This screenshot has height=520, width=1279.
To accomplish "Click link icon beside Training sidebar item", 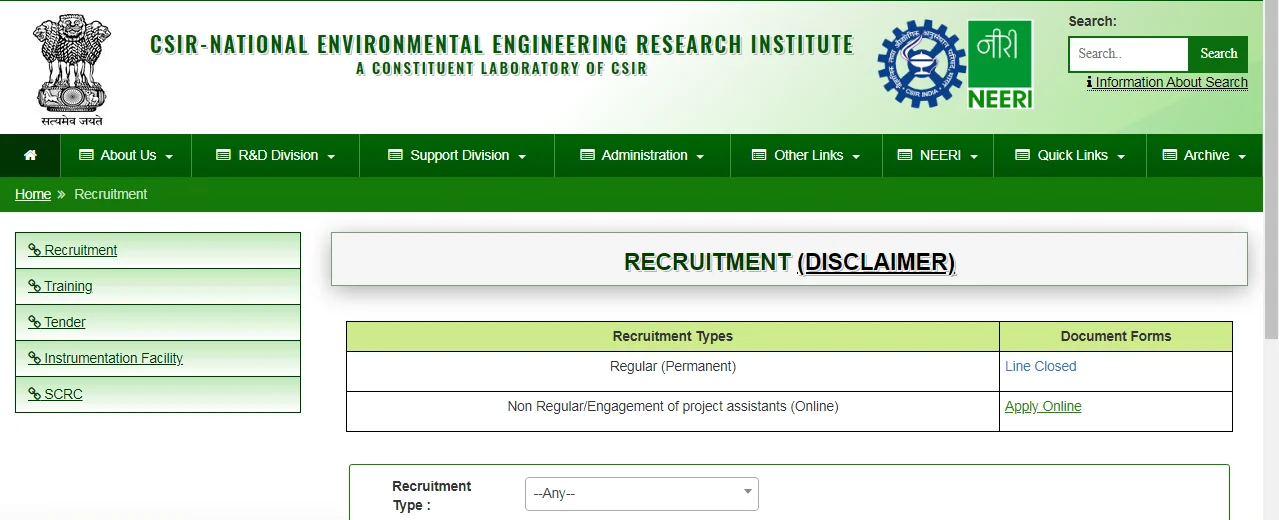I will (x=35, y=286).
